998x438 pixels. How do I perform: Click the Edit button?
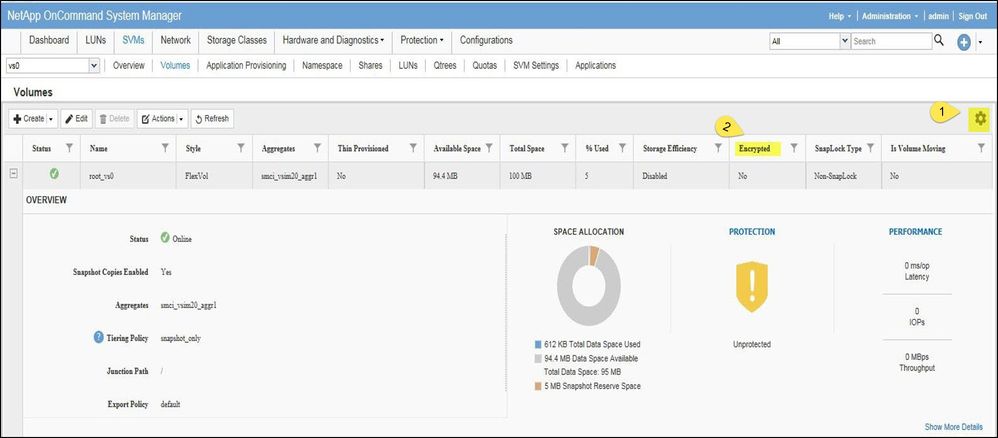click(76, 119)
